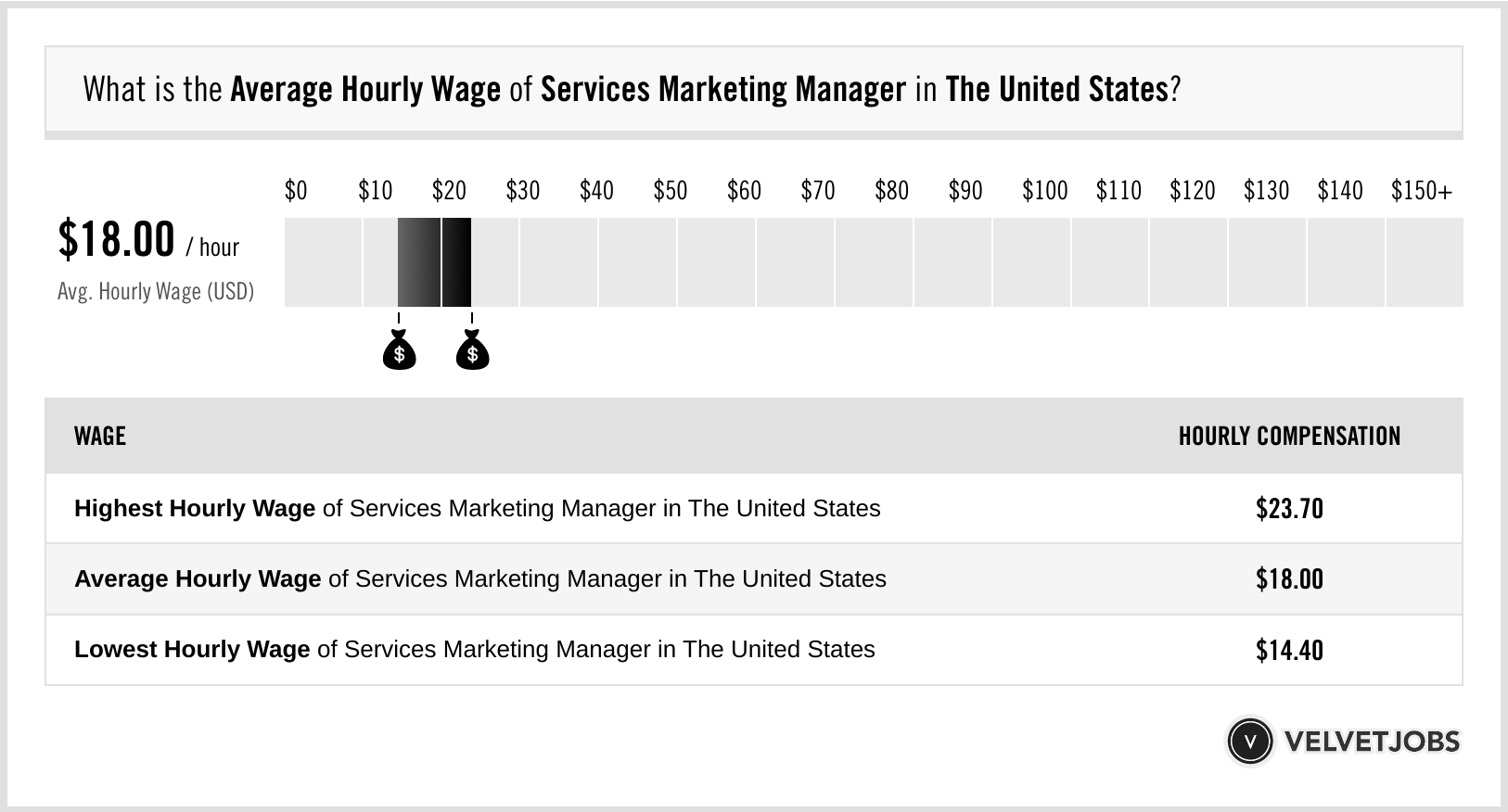Screen dimensions: 1508x812
Task: Click the HOURLY COMPENSATION column header
Action: pos(1289,437)
